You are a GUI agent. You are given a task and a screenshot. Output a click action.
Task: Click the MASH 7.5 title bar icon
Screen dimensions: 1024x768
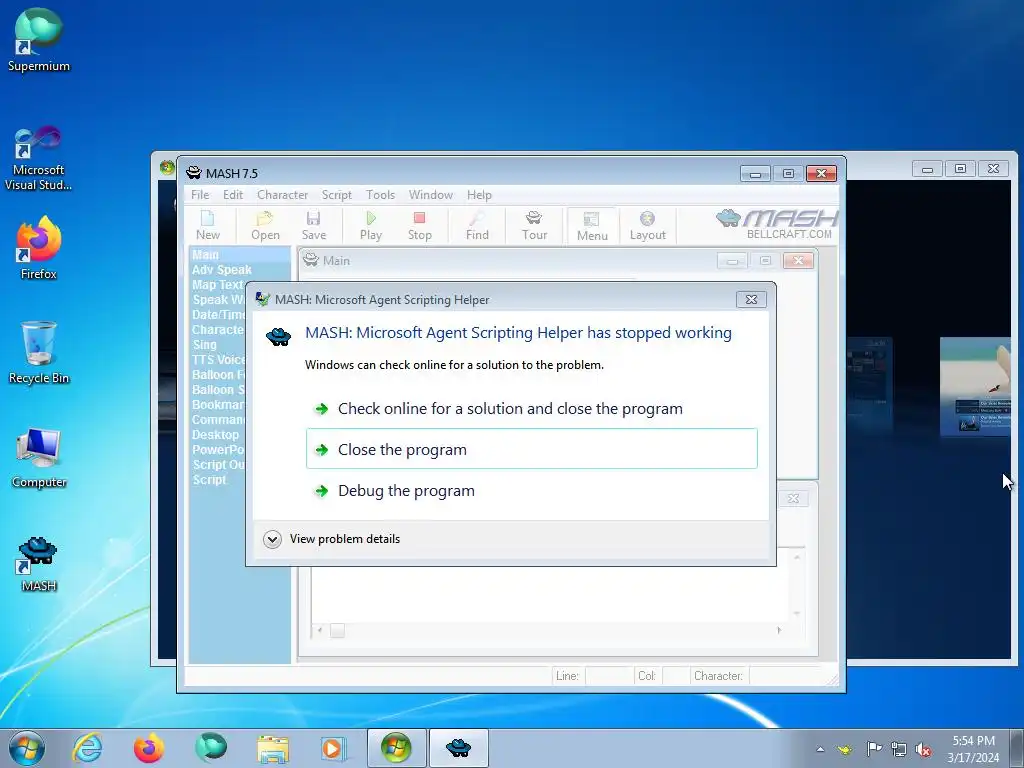click(194, 172)
